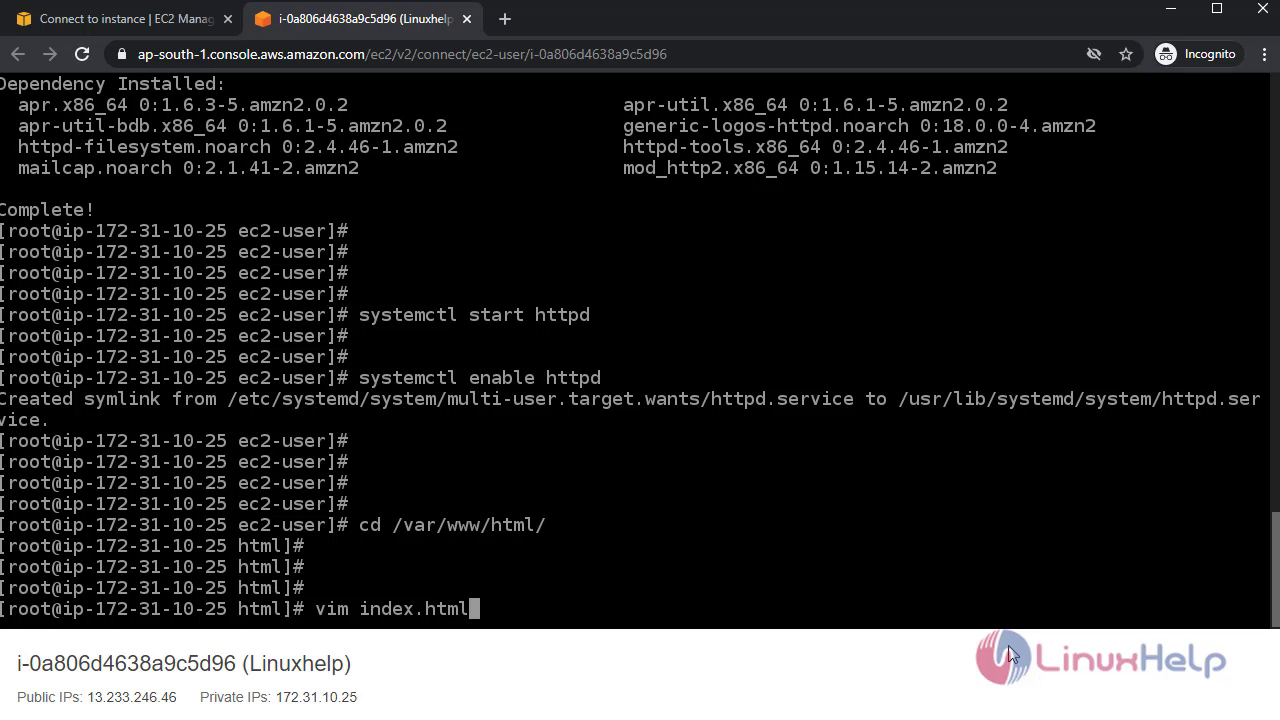Screen dimensions: 1280x720
Task: Click the EC2 favicon on Linuxhelp tab
Action: click(262, 19)
